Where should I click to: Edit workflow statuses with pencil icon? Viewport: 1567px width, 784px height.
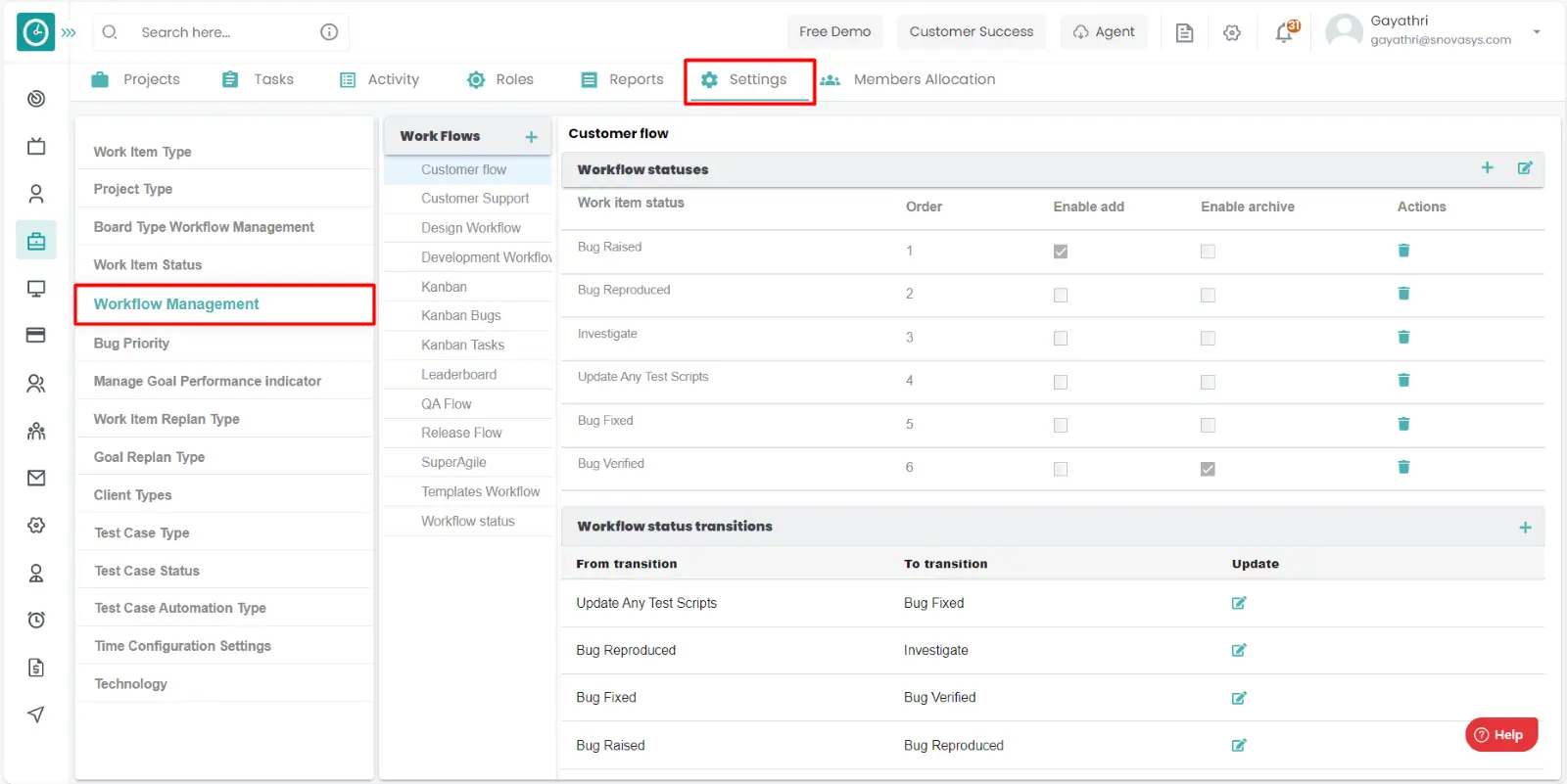pyautogui.click(x=1525, y=168)
